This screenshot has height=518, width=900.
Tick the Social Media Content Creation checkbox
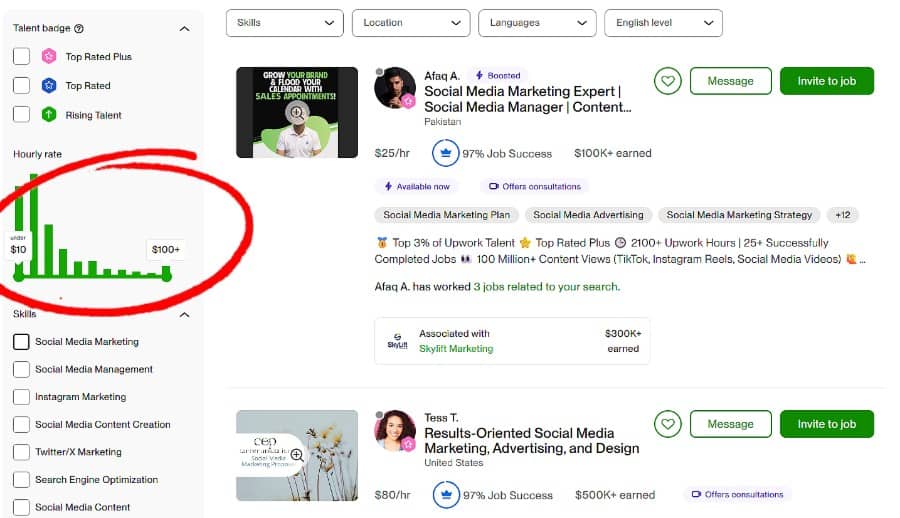tap(21, 424)
